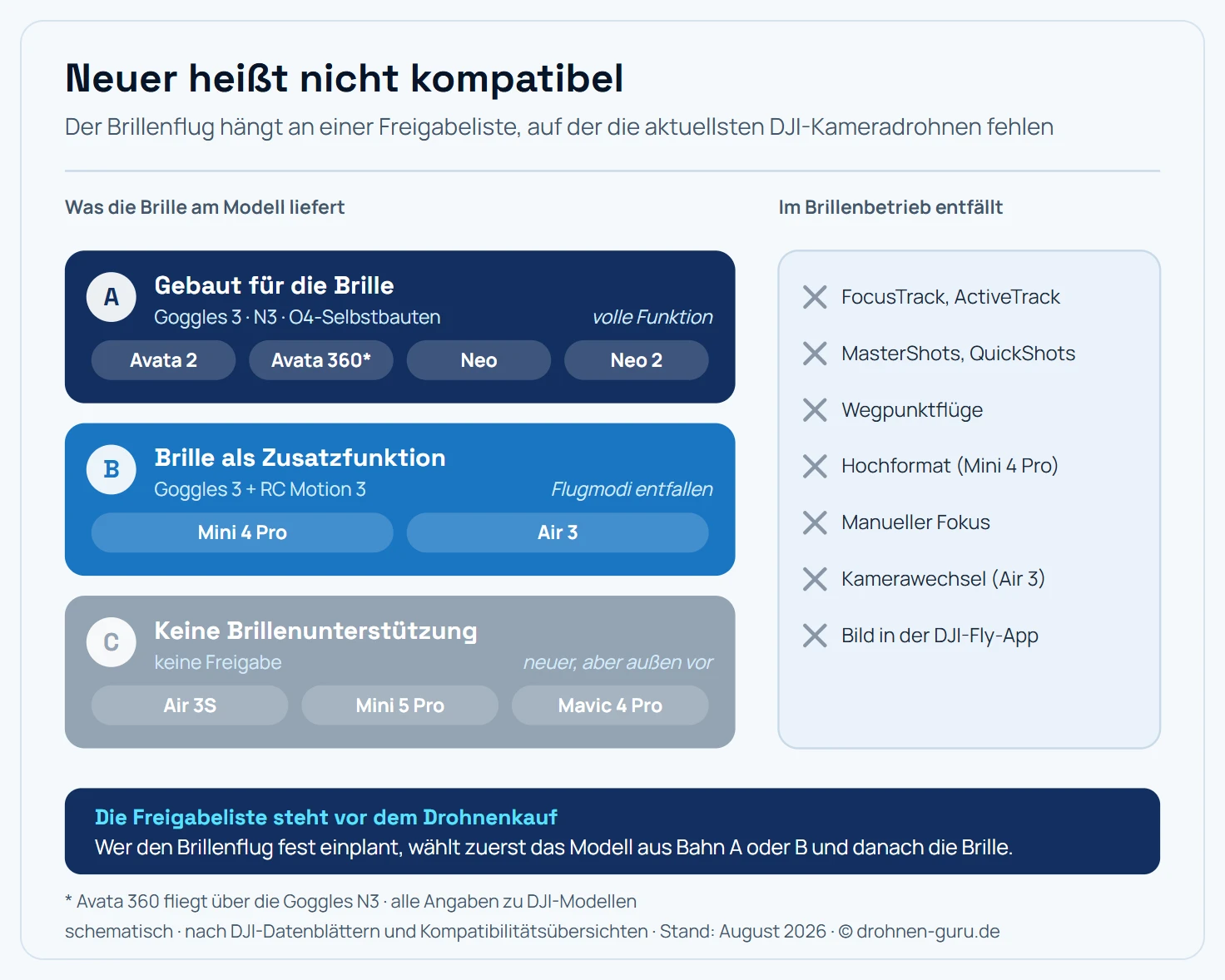Click the list entry 'Bild in der DJI-Fly-App'
Screen dimensions: 1225x980
940,636
